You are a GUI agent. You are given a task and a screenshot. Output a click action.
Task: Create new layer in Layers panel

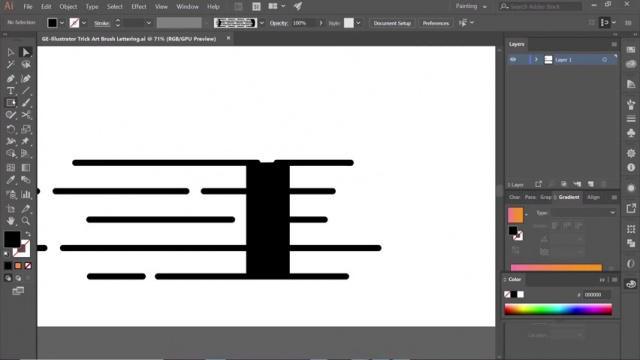pyautogui.click(x=591, y=184)
